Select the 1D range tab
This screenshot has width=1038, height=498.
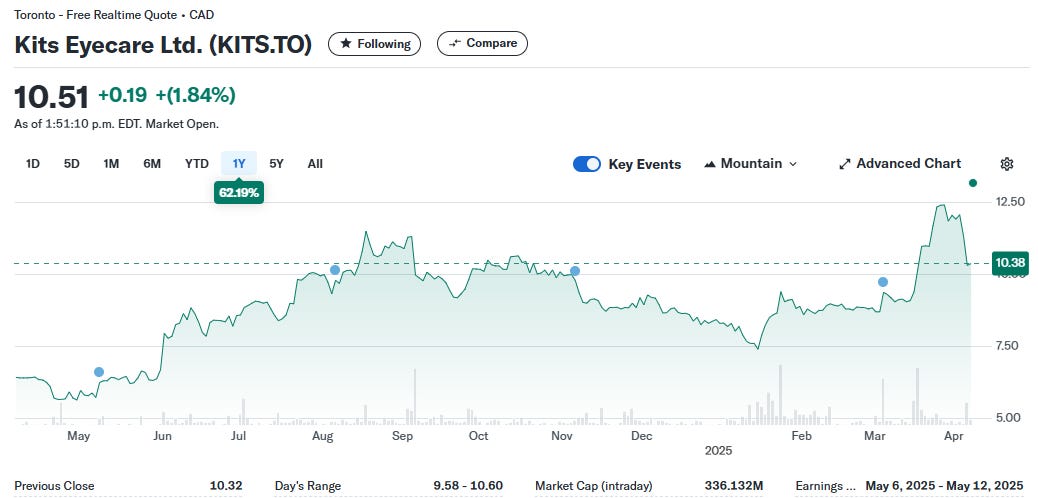(32, 164)
